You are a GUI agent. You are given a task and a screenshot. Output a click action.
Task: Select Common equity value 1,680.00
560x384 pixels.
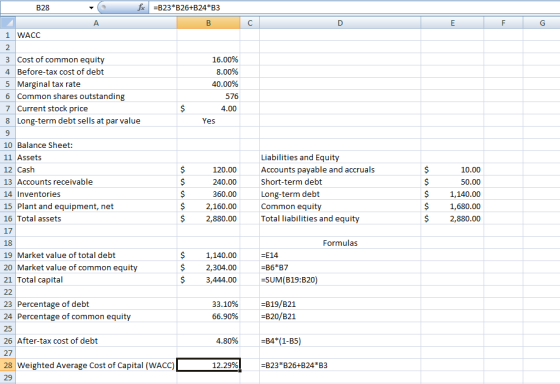[452, 206]
